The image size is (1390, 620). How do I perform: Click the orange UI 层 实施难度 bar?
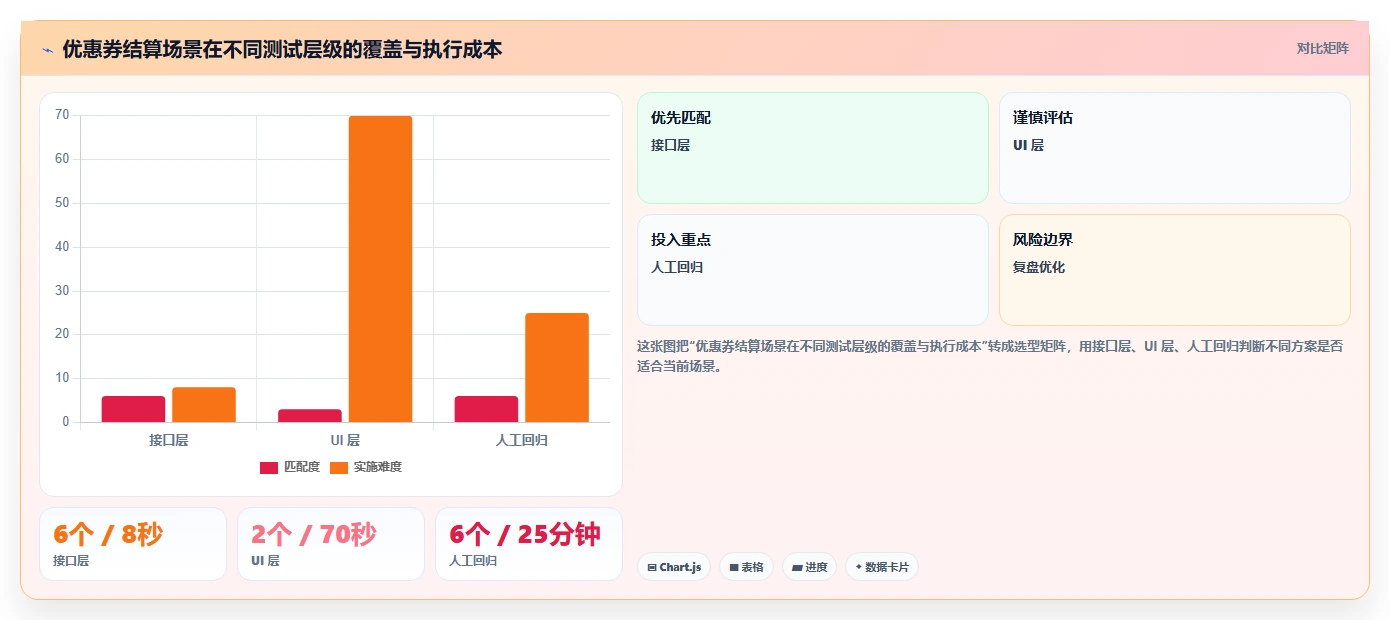(380, 269)
